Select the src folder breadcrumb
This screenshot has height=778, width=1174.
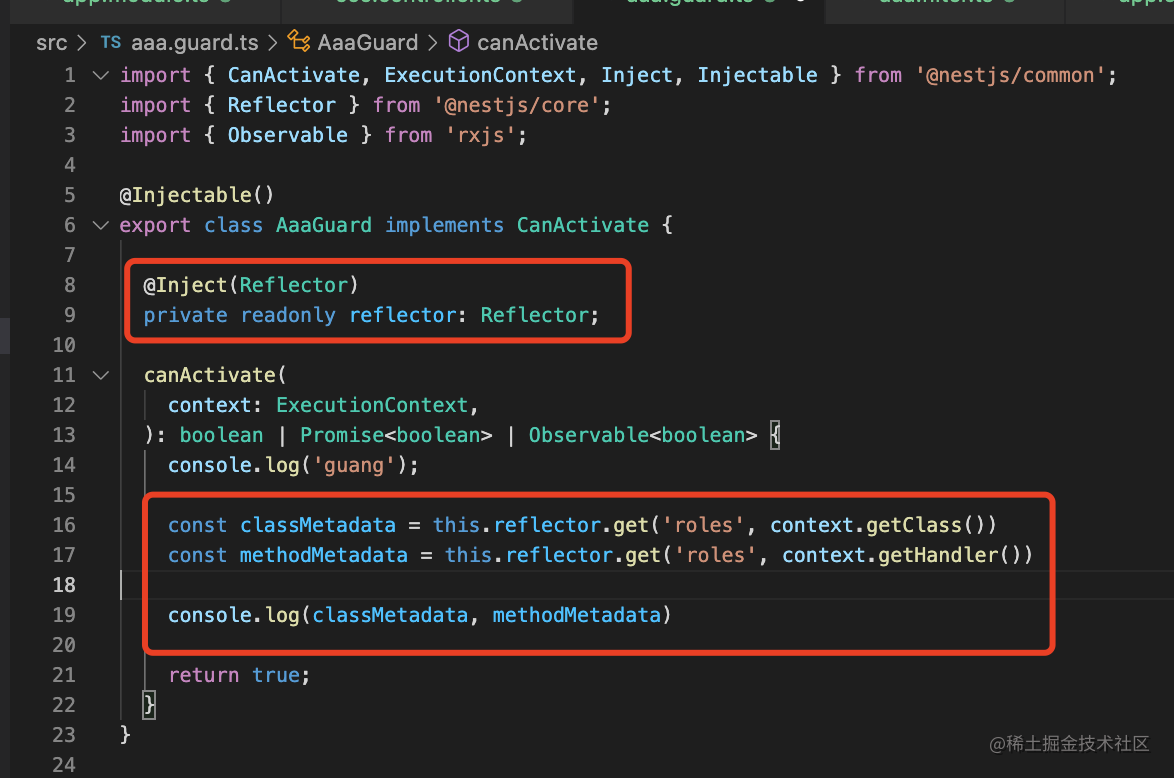click(51, 43)
